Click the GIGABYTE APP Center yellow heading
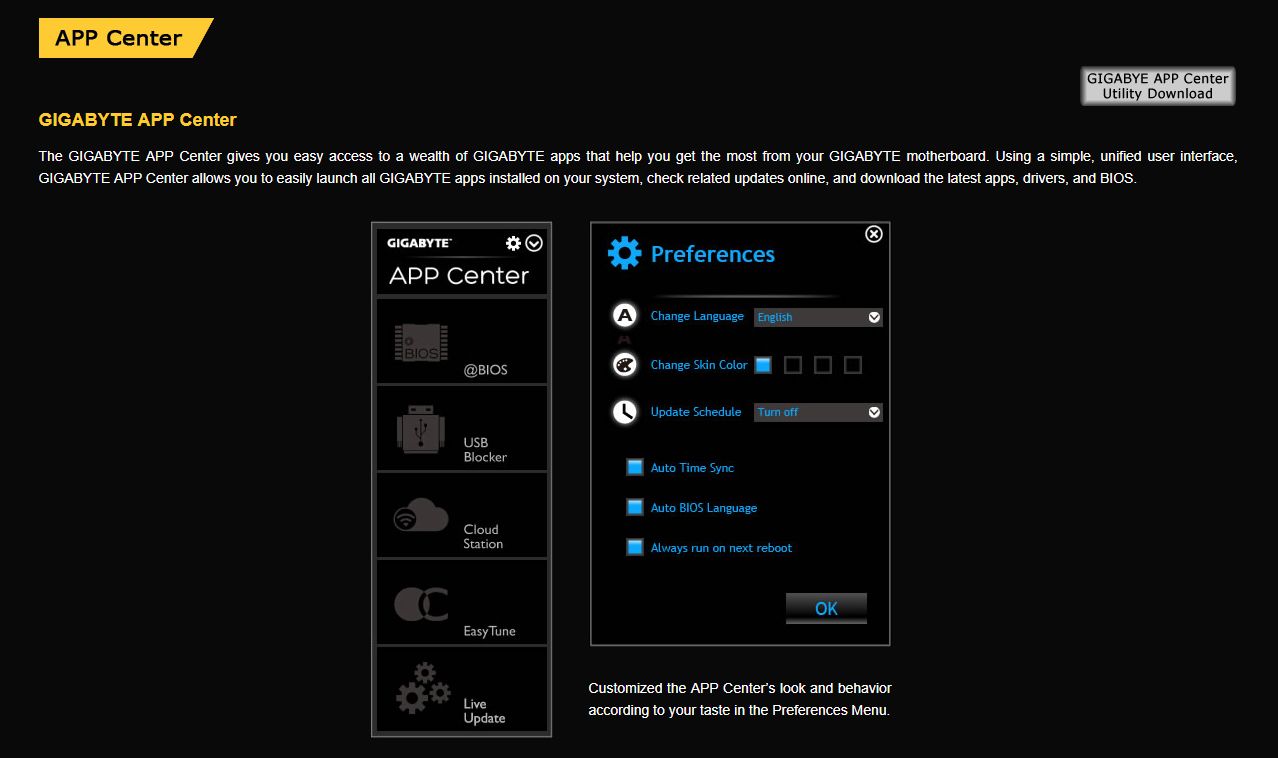1278x758 pixels. click(138, 120)
